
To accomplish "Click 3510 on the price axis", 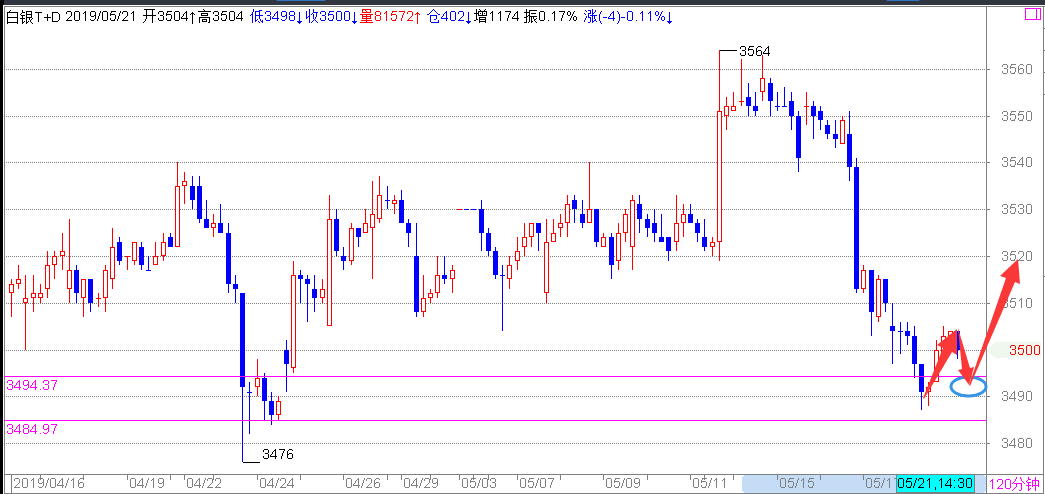I will pyautogui.click(x=1017, y=303).
